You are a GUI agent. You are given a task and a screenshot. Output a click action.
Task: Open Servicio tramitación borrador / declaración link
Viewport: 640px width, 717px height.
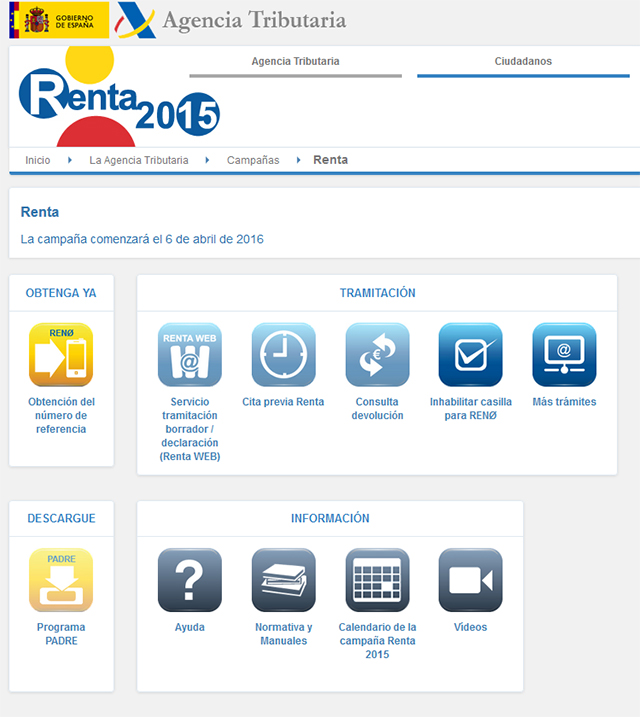click(x=190, y=429)
